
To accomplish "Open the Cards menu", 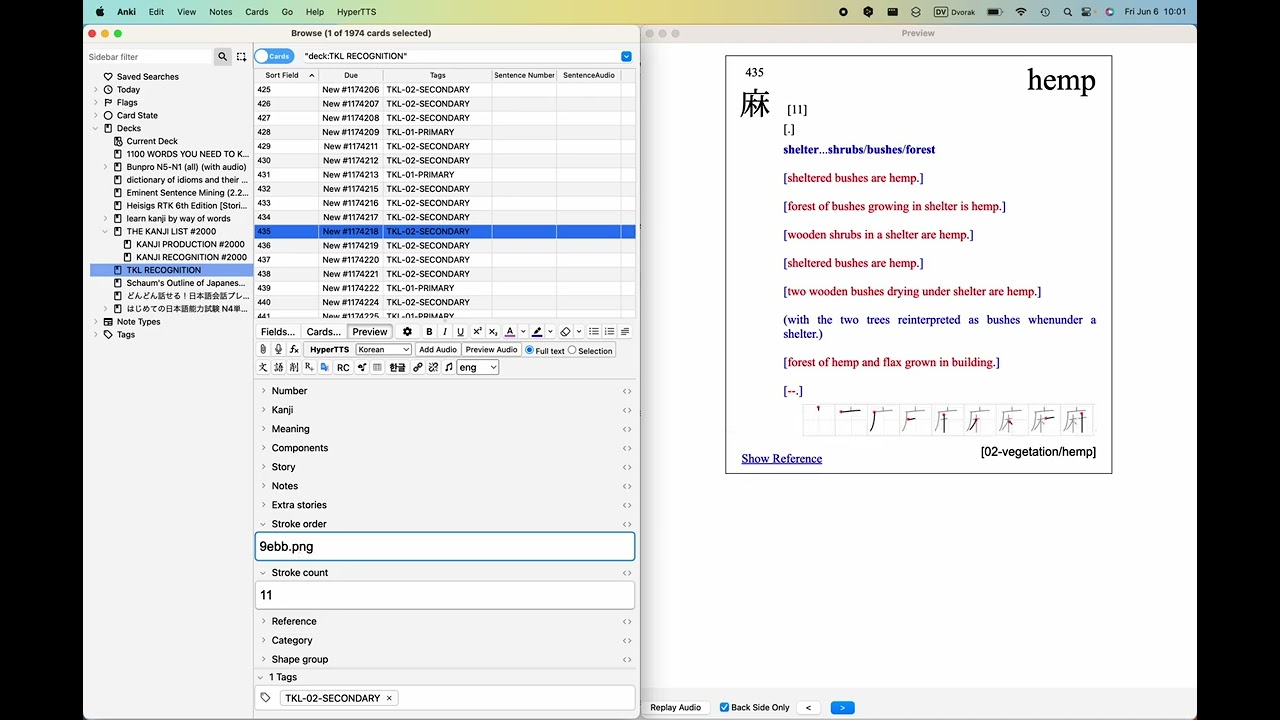I will pyautogui.click(x=257, y=12).
